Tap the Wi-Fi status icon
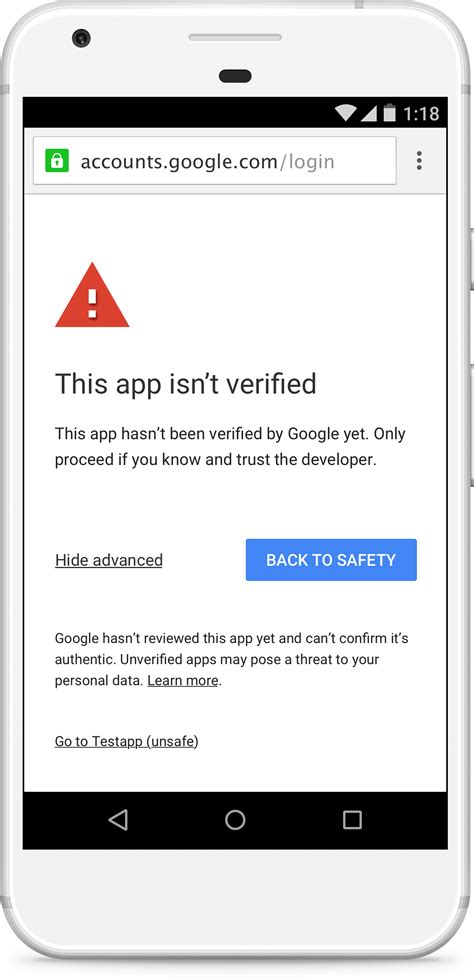474x980 pixels. click(346, 113)
